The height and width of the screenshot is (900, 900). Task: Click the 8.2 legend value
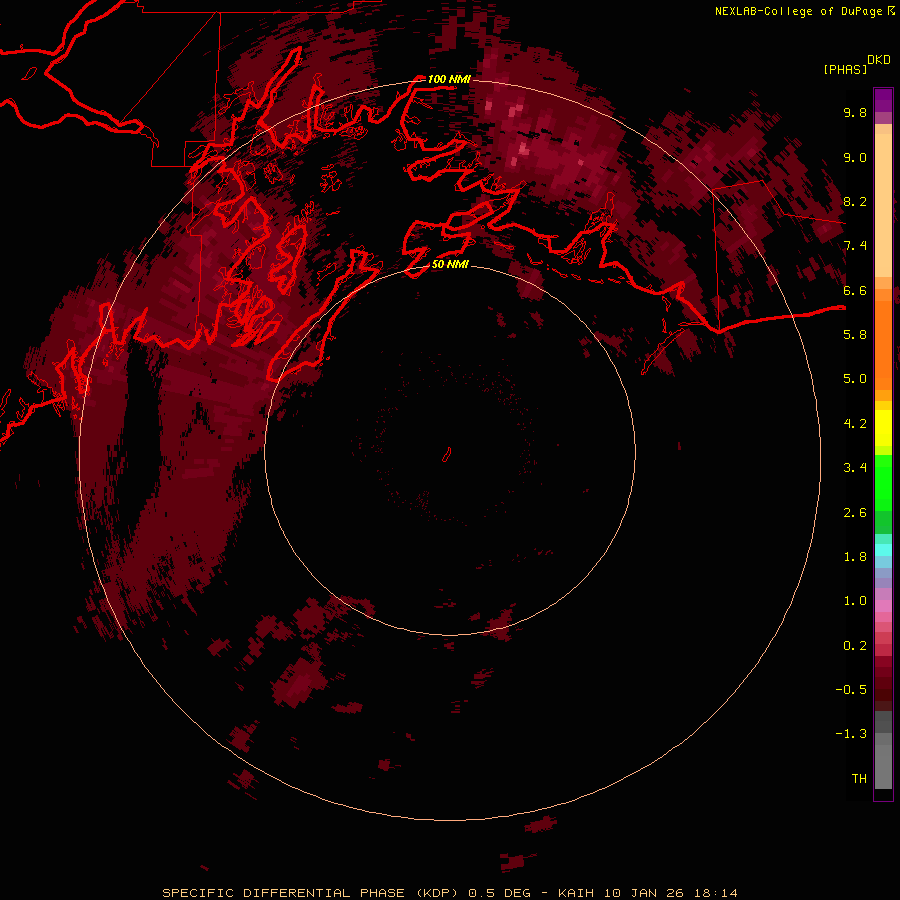(855, 201)
